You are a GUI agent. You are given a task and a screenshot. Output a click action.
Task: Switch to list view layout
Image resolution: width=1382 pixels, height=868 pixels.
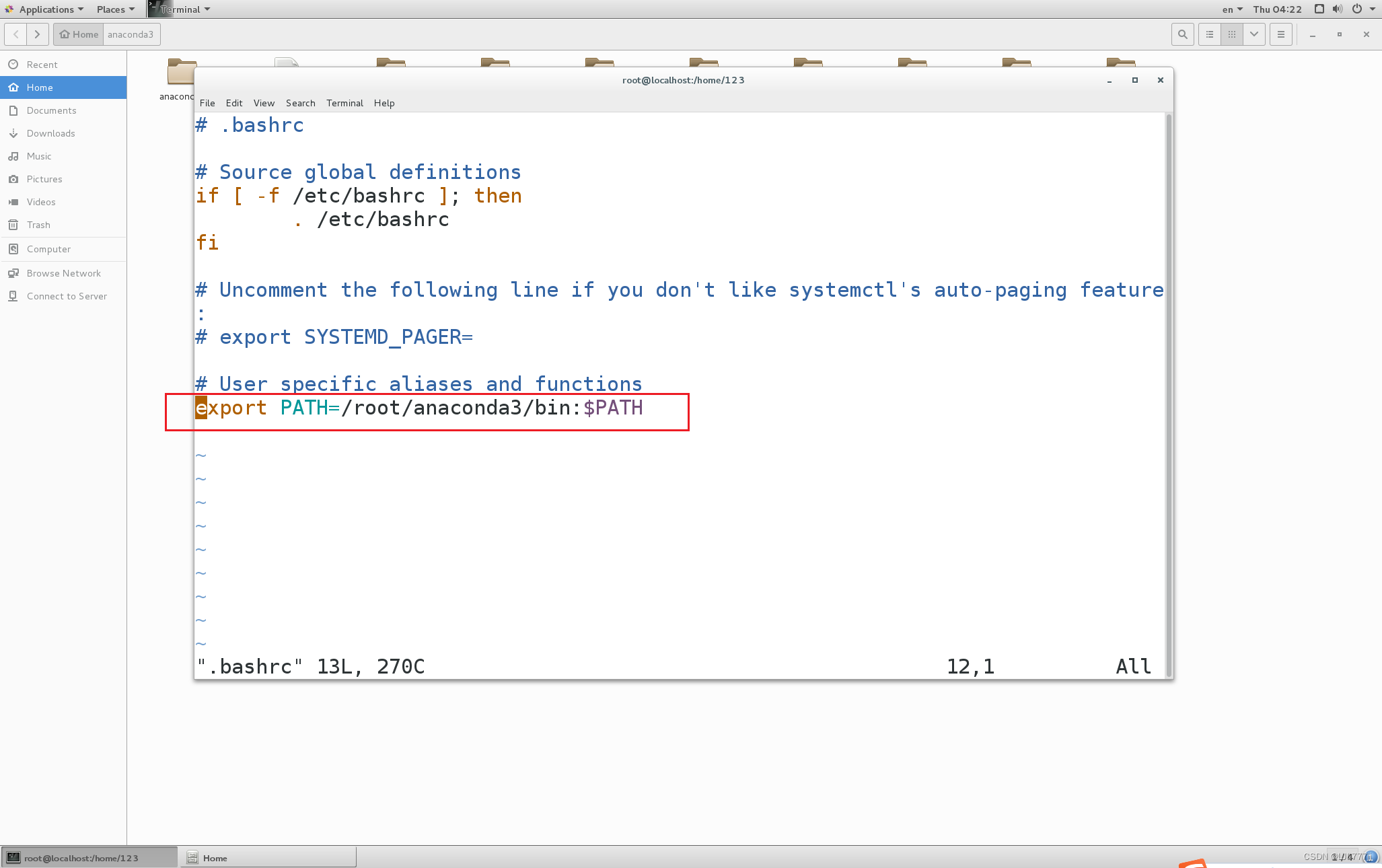[1210, 34]
